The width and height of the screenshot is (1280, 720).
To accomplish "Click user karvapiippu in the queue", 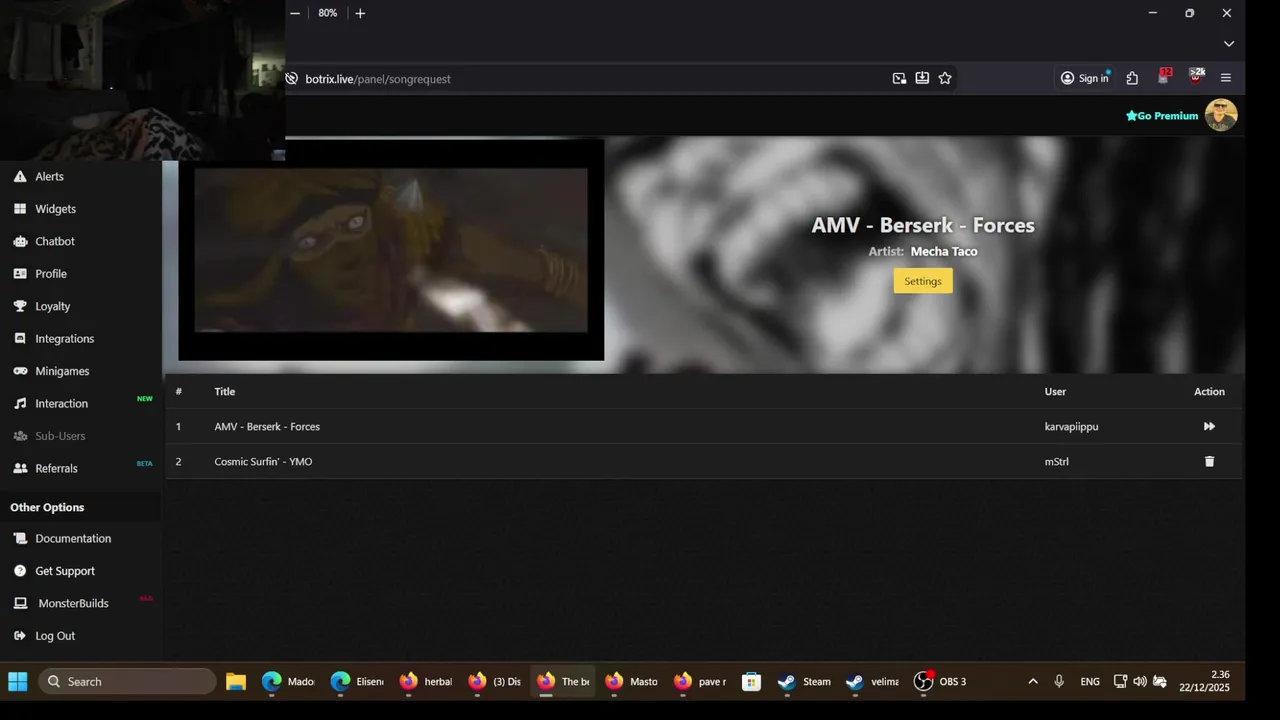I will tap(1072, 426).
